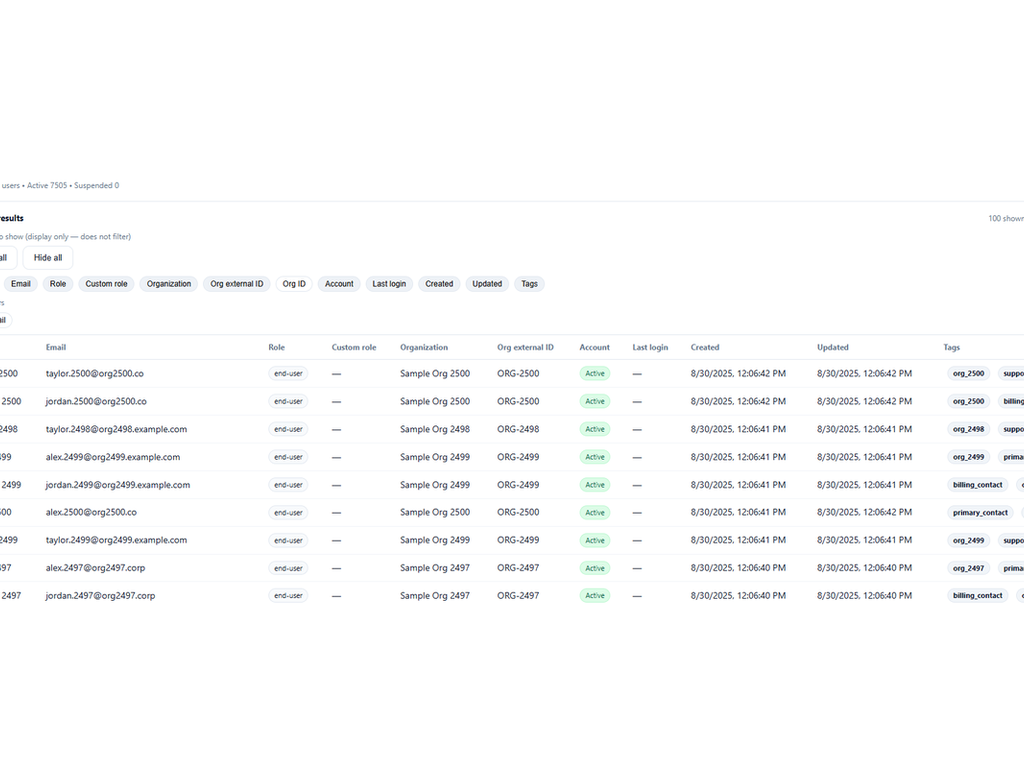
Task: Click end-user role badge for alex.2497
Action: coord(288,568)
